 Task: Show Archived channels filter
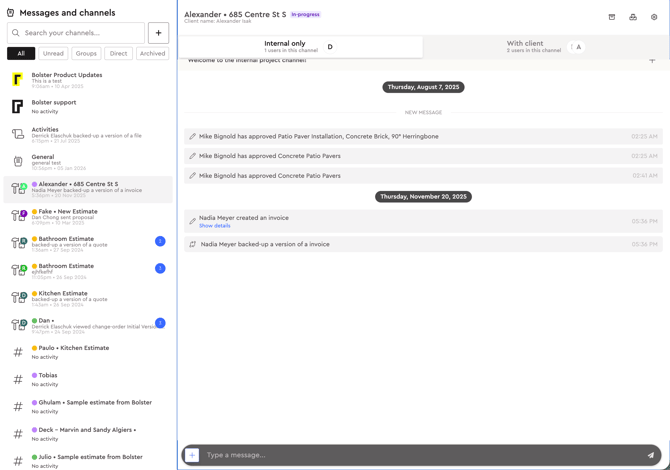coord(152,53)
